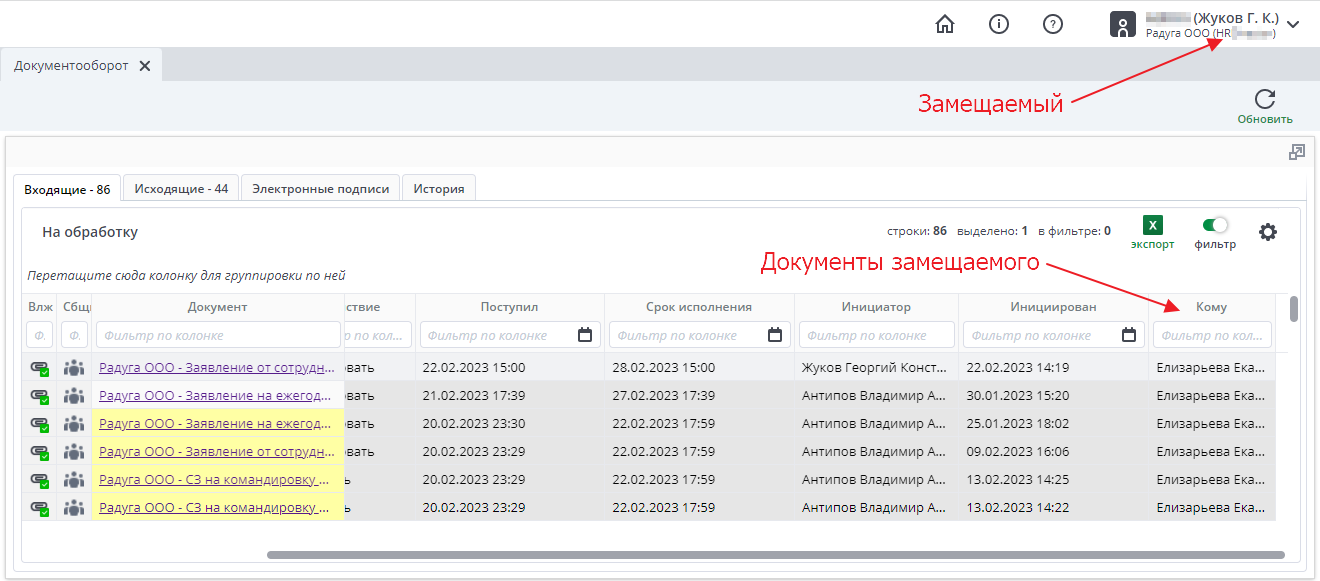This screenshot has height=581, width=1320.
Task: Open calendar in Срок исполнения filter
Action: (x=774, y=335)
